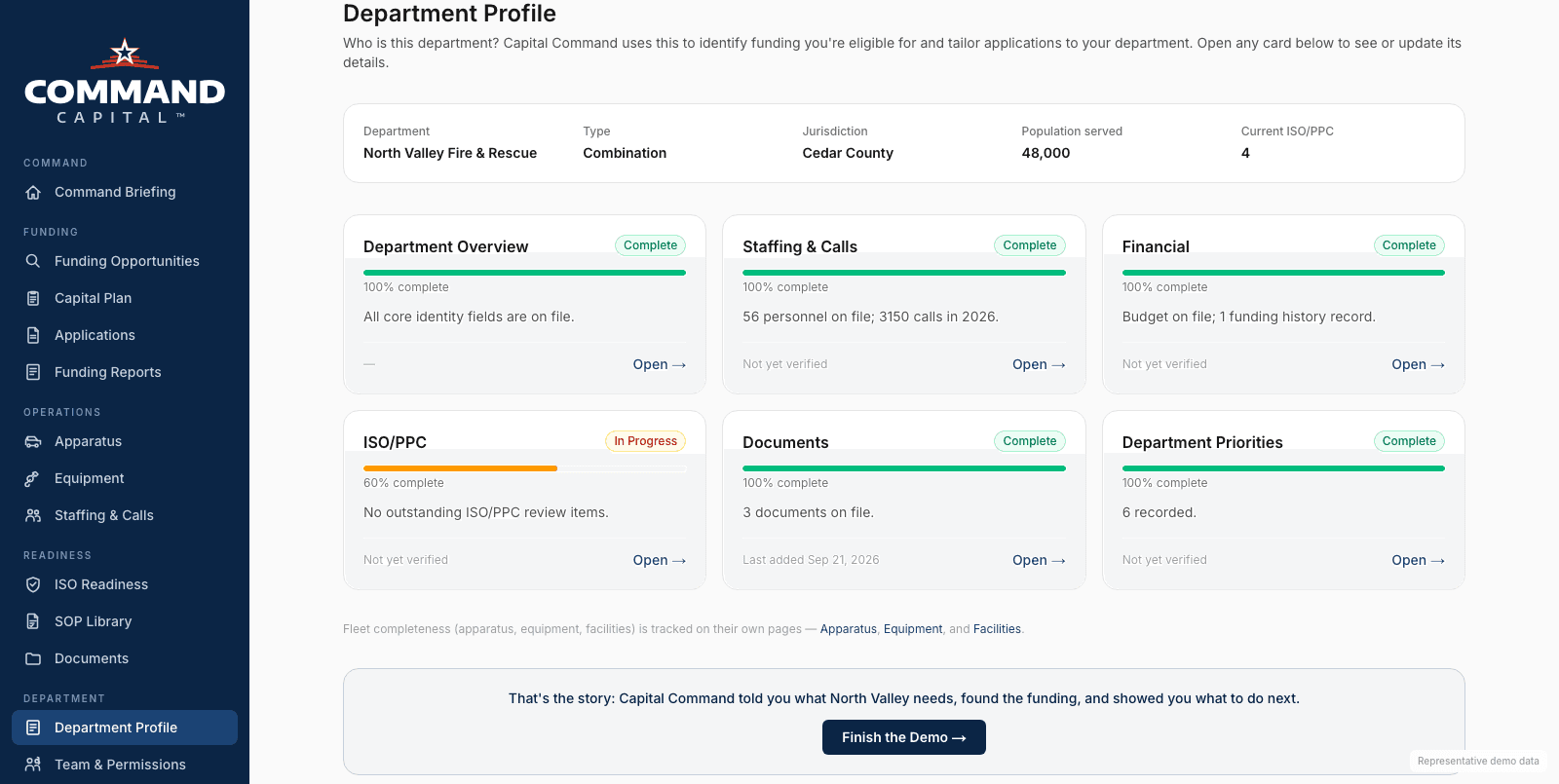Image resolution: width=1559 pixels, height=784 pixels.
Task: Open ISO Readiness page
Action: (x=125, y=584)
